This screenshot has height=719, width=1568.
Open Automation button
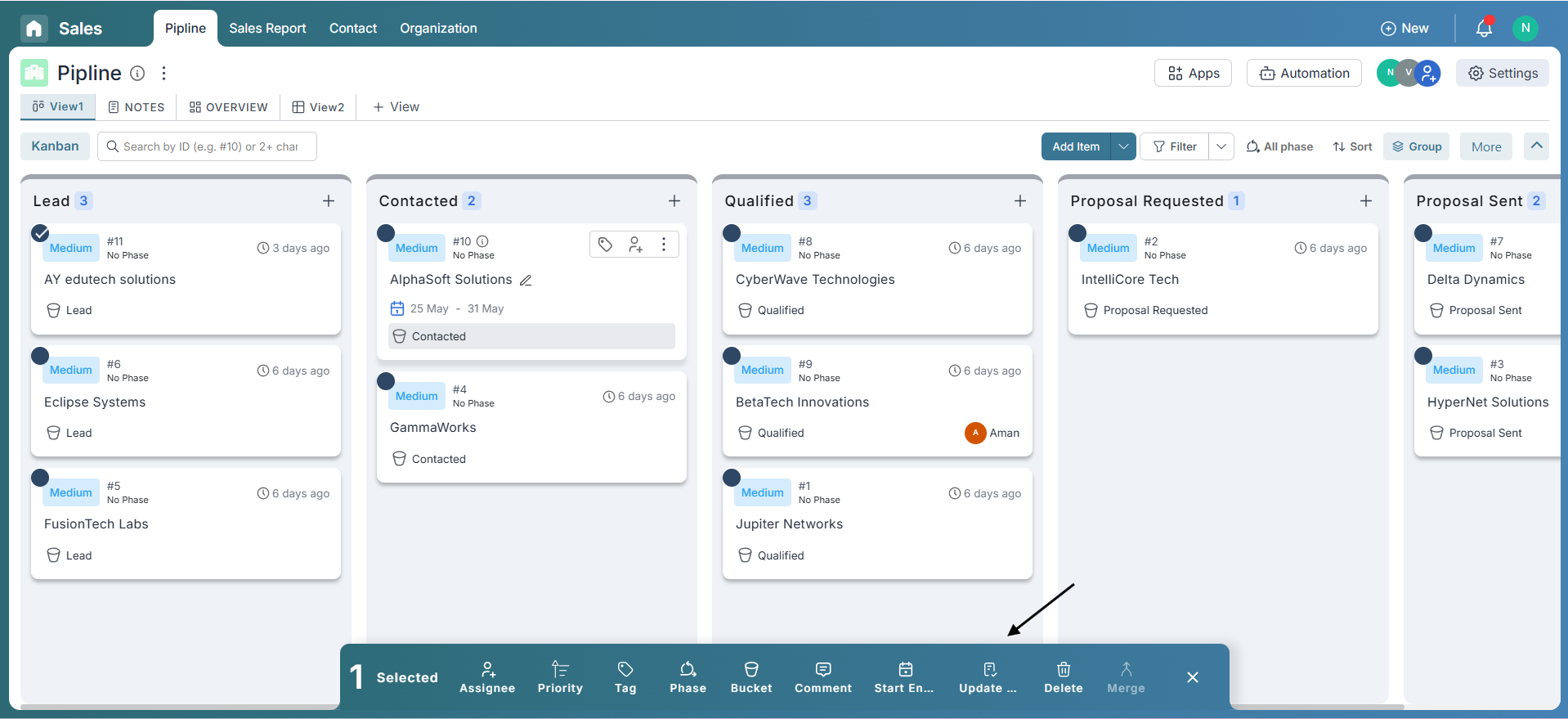[x=1304, y=73]
